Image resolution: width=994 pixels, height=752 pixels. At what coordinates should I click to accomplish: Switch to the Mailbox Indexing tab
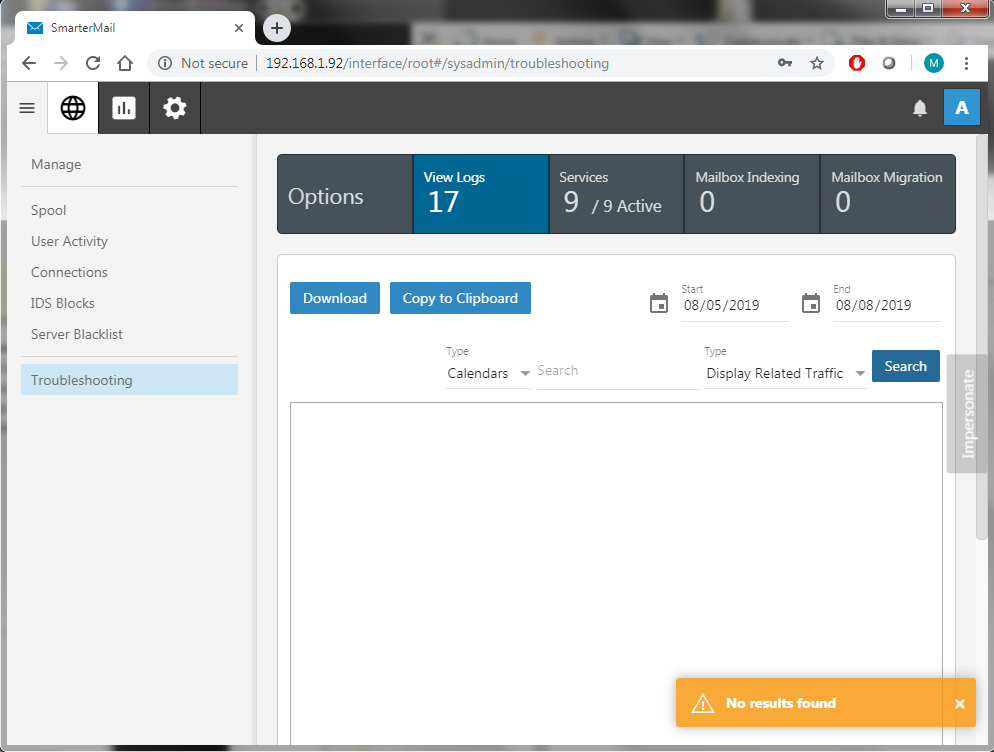click(752, 194)
